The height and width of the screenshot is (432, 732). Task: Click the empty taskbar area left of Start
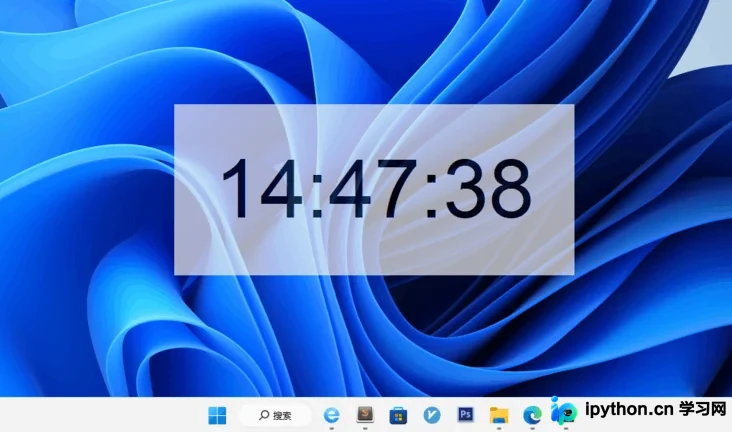coord(103,415)
